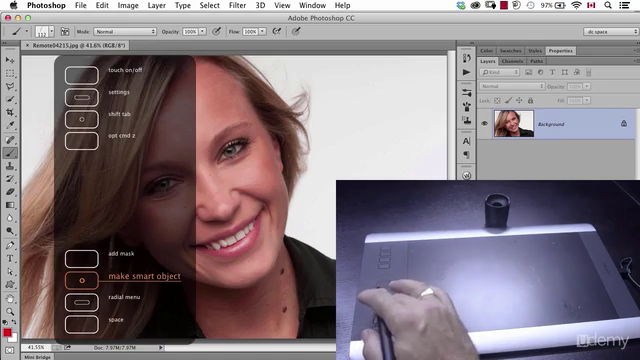The width and height of the screenshot is (640, 360).
Task: Toggle pressure for opacity button
Action: pos(217,31)
